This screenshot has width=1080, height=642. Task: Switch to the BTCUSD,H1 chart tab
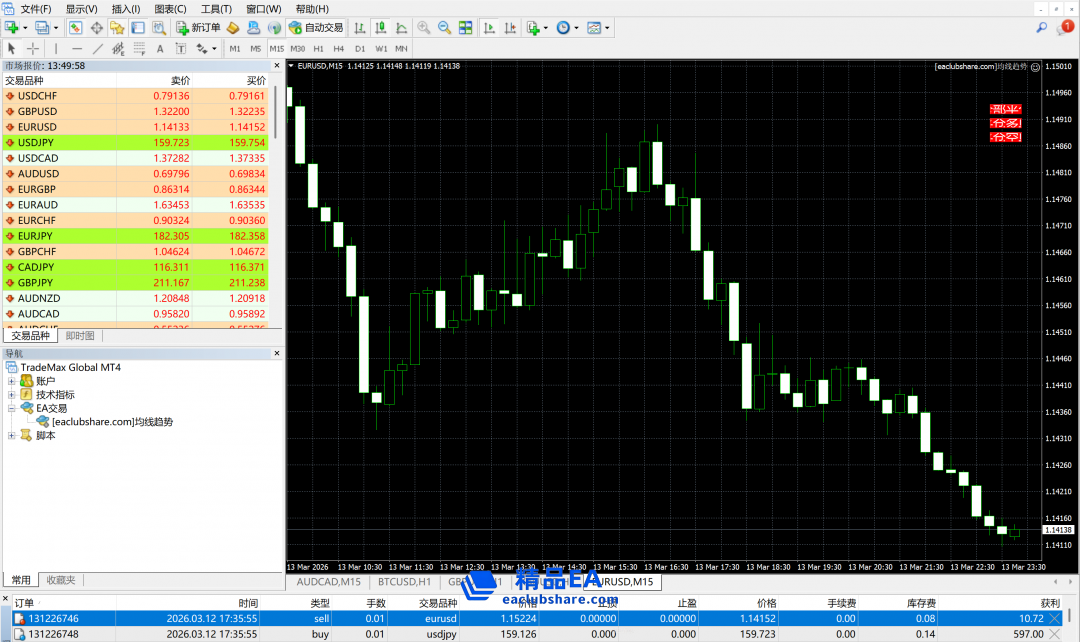pyautogui.click(x=404, y=581)
